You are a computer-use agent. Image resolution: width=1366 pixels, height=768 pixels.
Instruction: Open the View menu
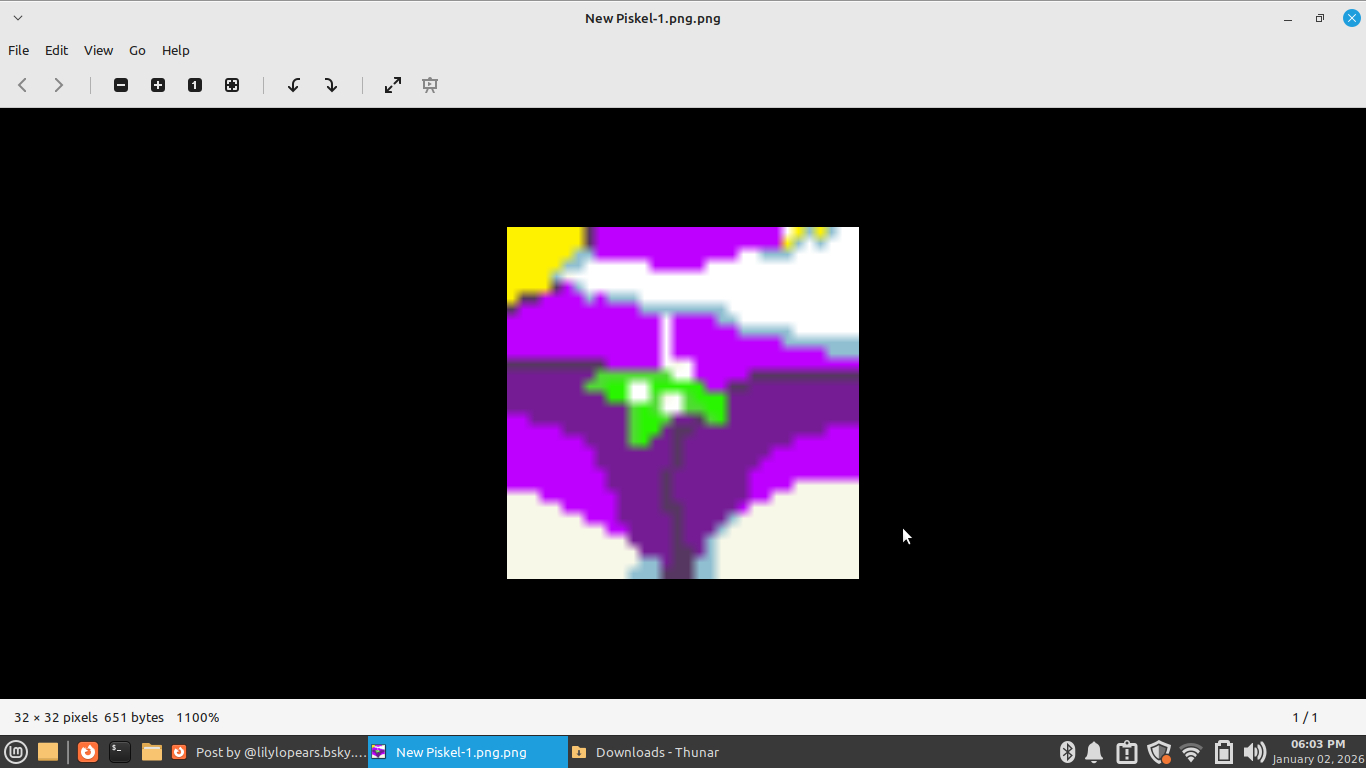[x=98, y=50]
